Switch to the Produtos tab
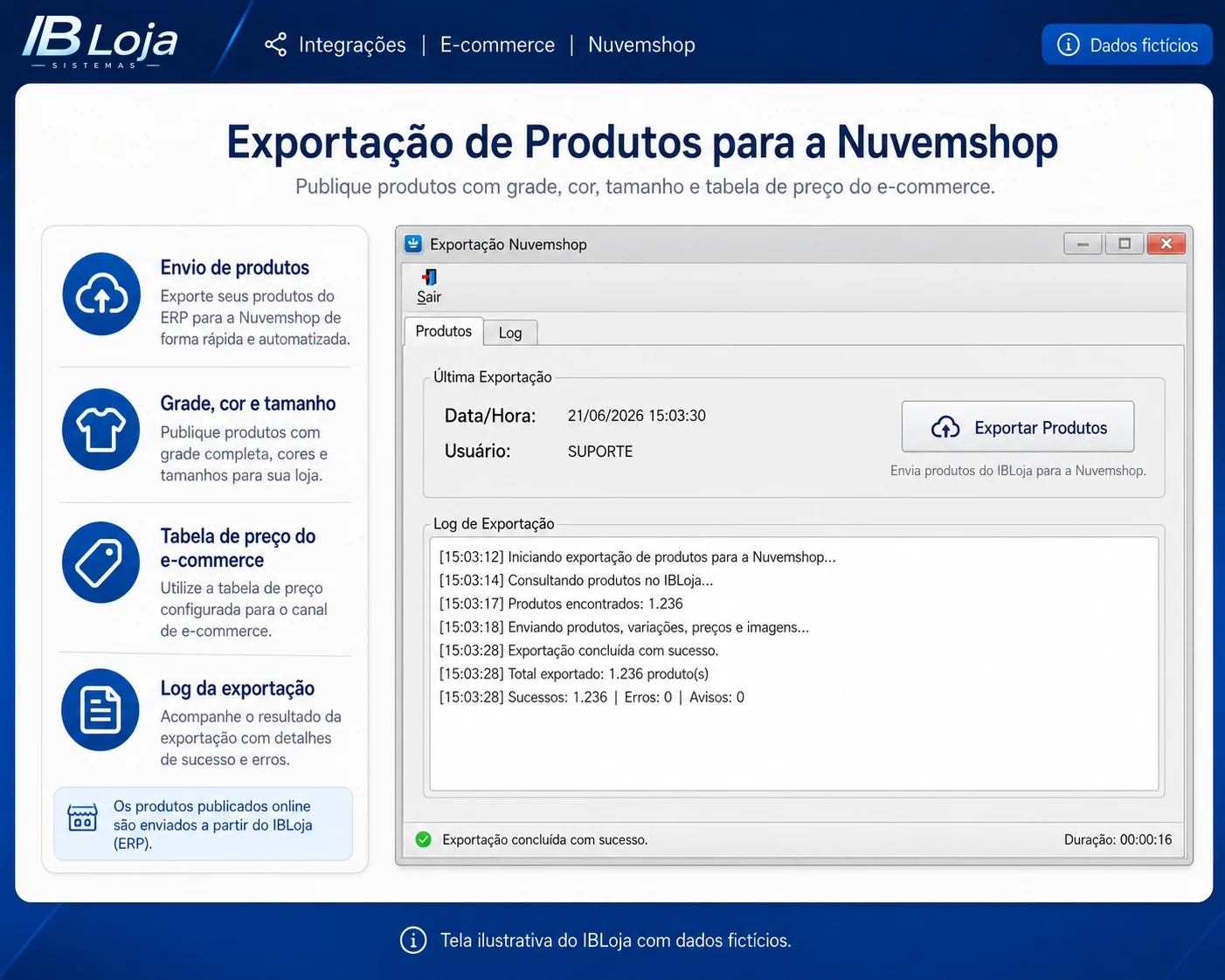Viewport: 1225px width, 980px height. (444, 331)
